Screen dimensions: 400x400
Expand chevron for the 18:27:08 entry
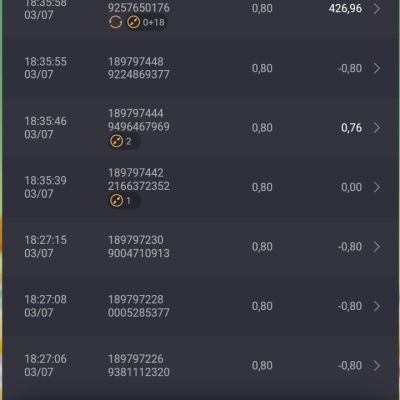point(377,306)
